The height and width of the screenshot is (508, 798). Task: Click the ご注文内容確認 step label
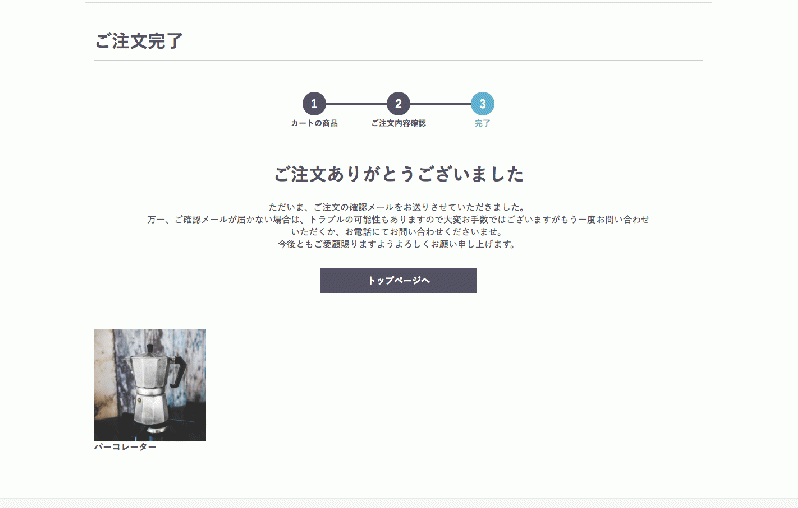(x=398, y=123)
